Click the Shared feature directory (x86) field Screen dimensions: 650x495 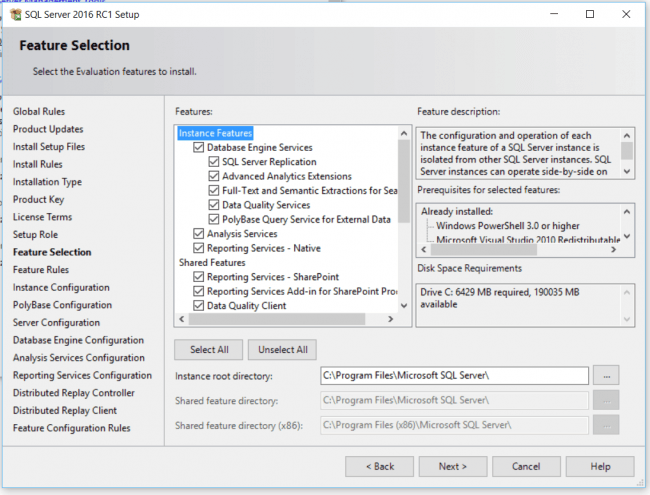click(x=454, y=425)
